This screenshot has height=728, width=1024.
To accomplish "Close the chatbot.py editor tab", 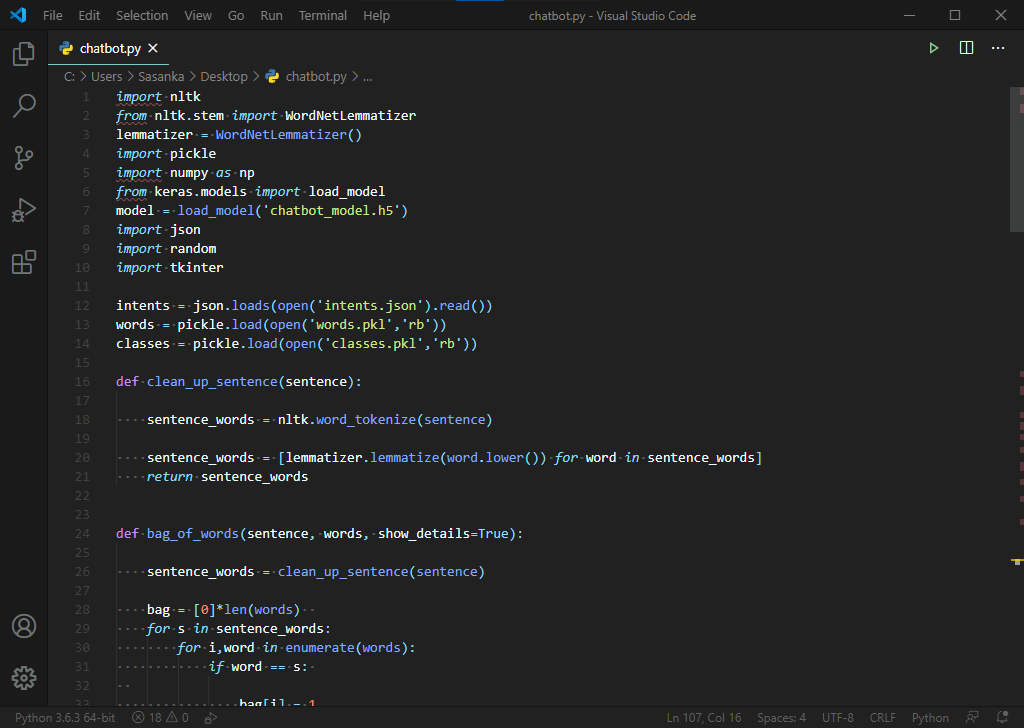I will point(152,49).
